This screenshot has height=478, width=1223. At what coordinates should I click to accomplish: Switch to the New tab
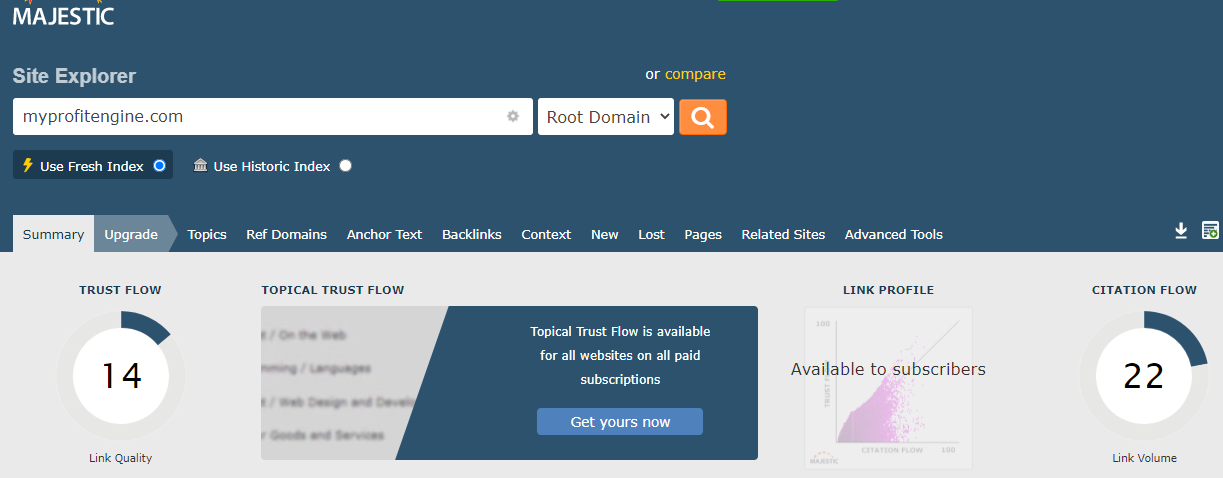605,234
